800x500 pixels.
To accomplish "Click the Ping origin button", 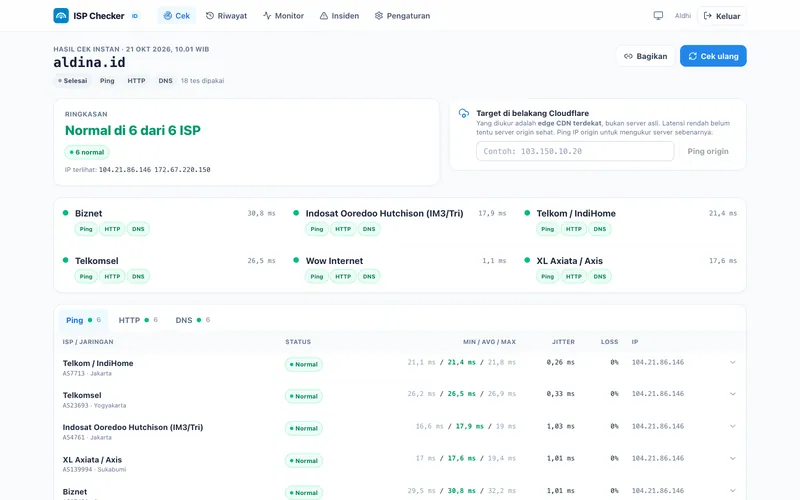I will pyautogui.click(x=708, y=151).
